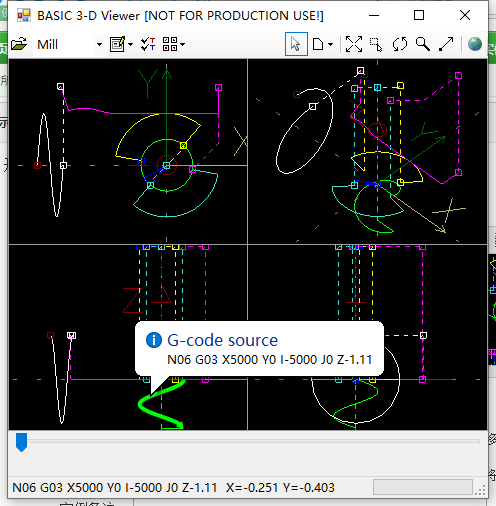This screenshot has height=506, width=496.
Task: Select the measure distance tool
Action: (446, 44)
